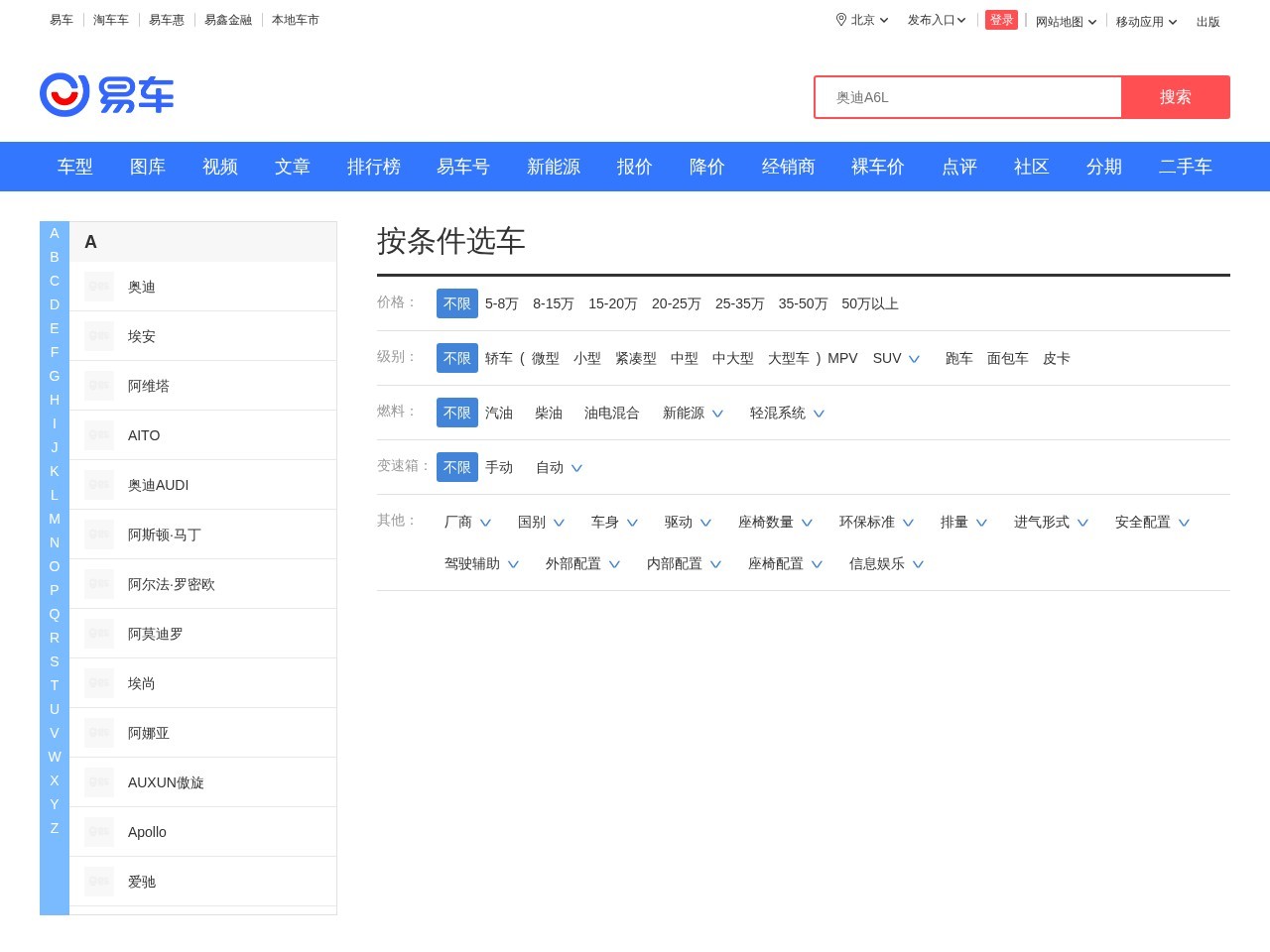1270x952 pixels.
Task: Click the 易车 logo
Action: click(106, 94)
